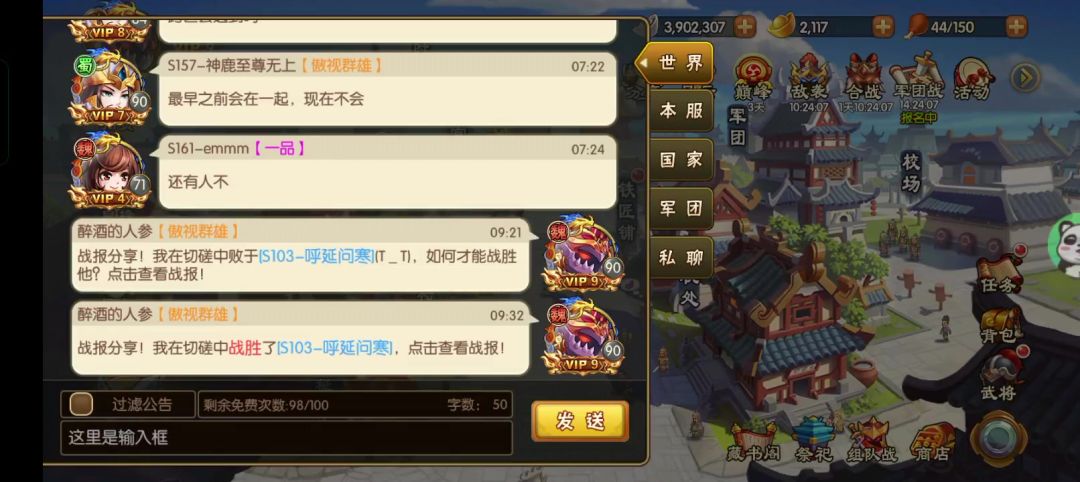Open the 活动 events drum icon

point(973,78)
